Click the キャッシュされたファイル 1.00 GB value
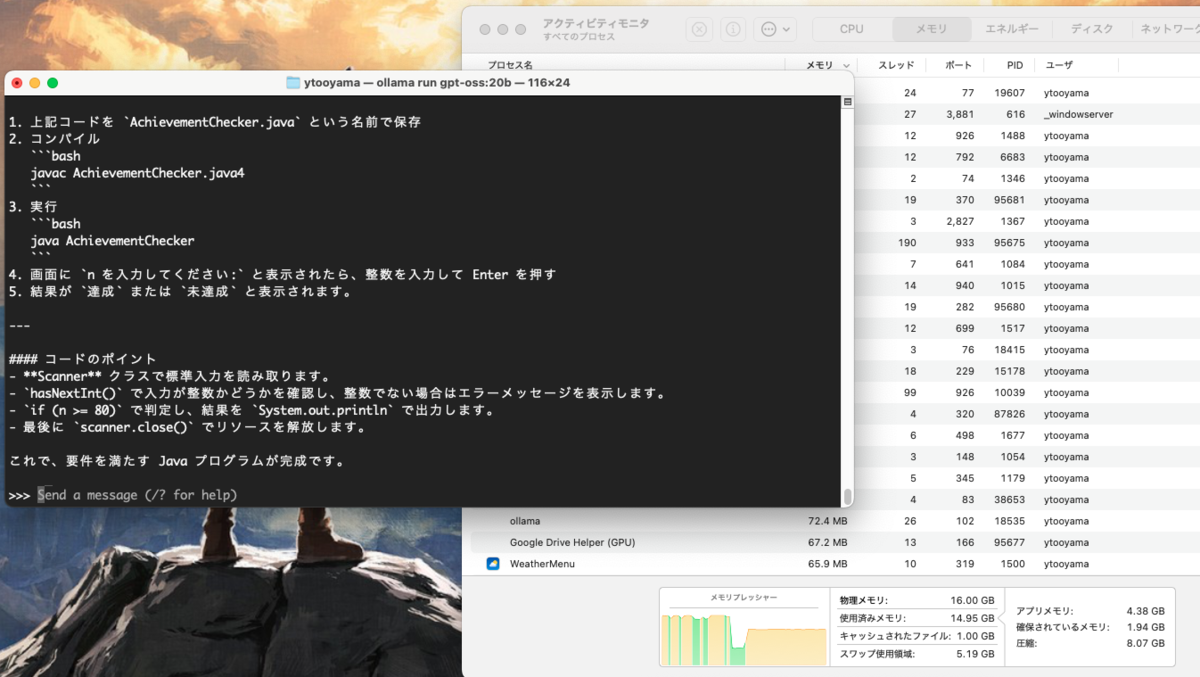Viewport: 1200px width, 677px height. (975, 636)
